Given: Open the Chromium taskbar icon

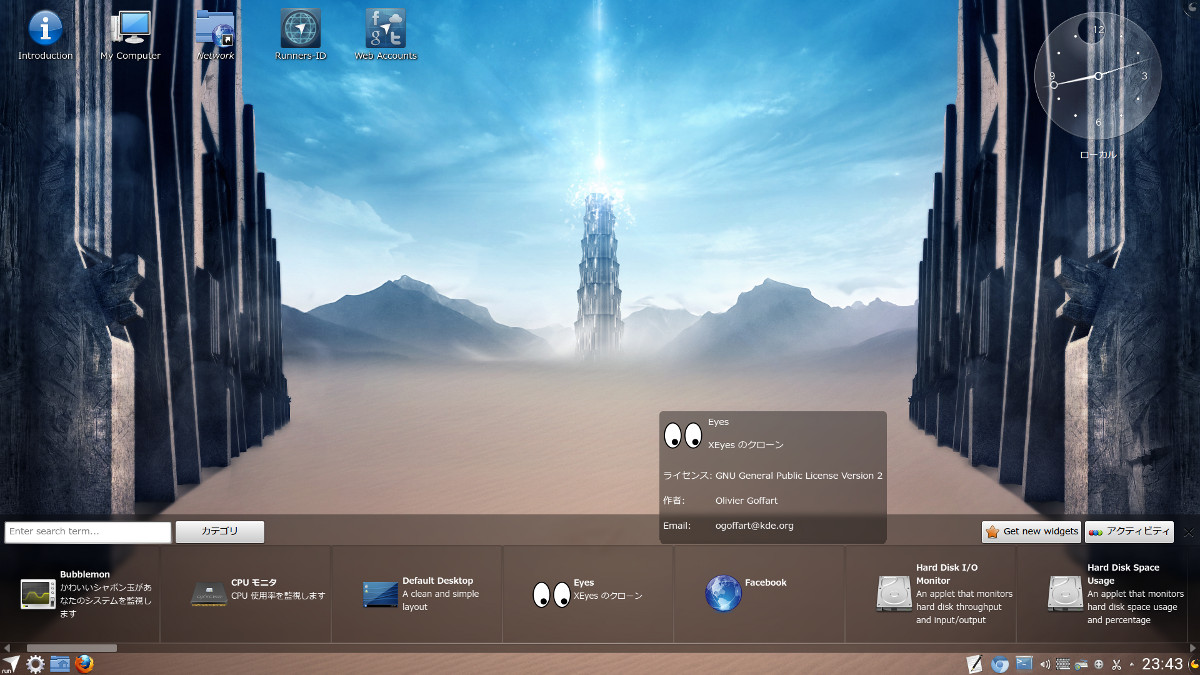Looking at the screenshot, I should [999, 664].
